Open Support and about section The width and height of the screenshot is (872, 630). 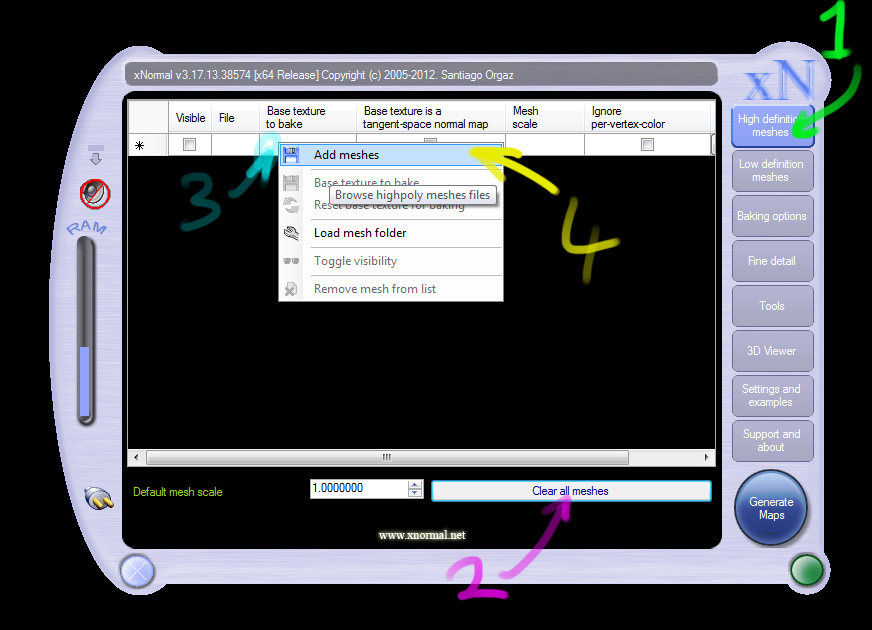772,441
